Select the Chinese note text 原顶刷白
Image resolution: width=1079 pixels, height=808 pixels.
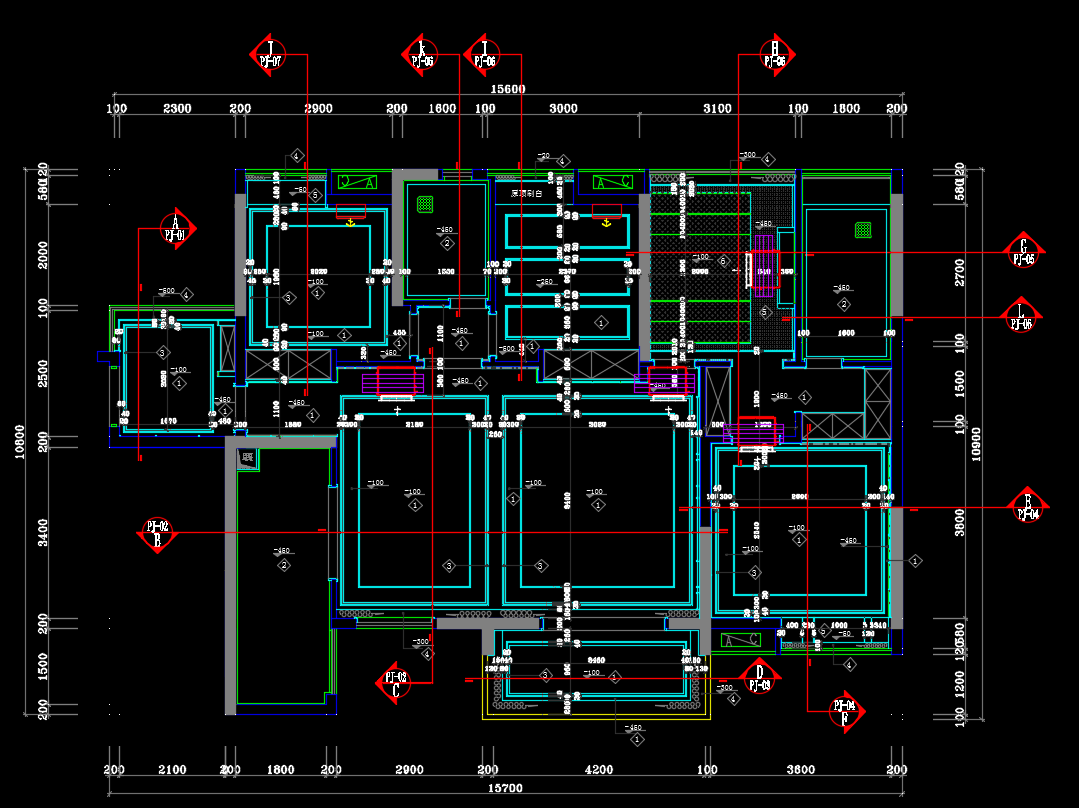526,194
